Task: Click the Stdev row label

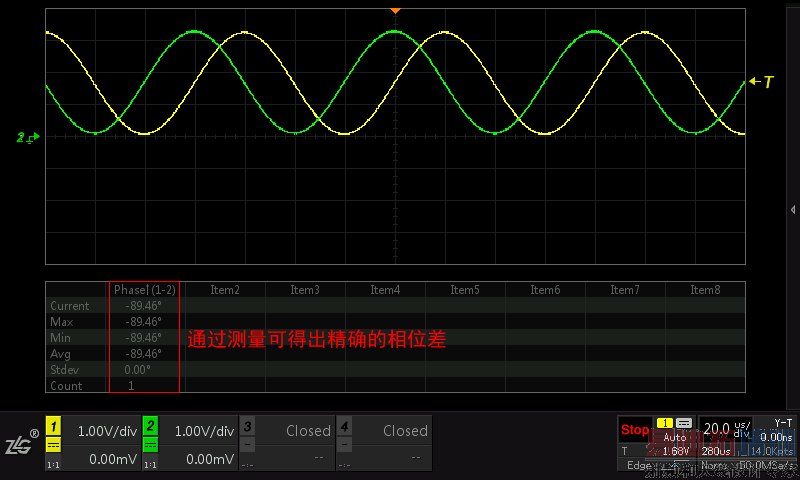Action: tap(65, 370)
